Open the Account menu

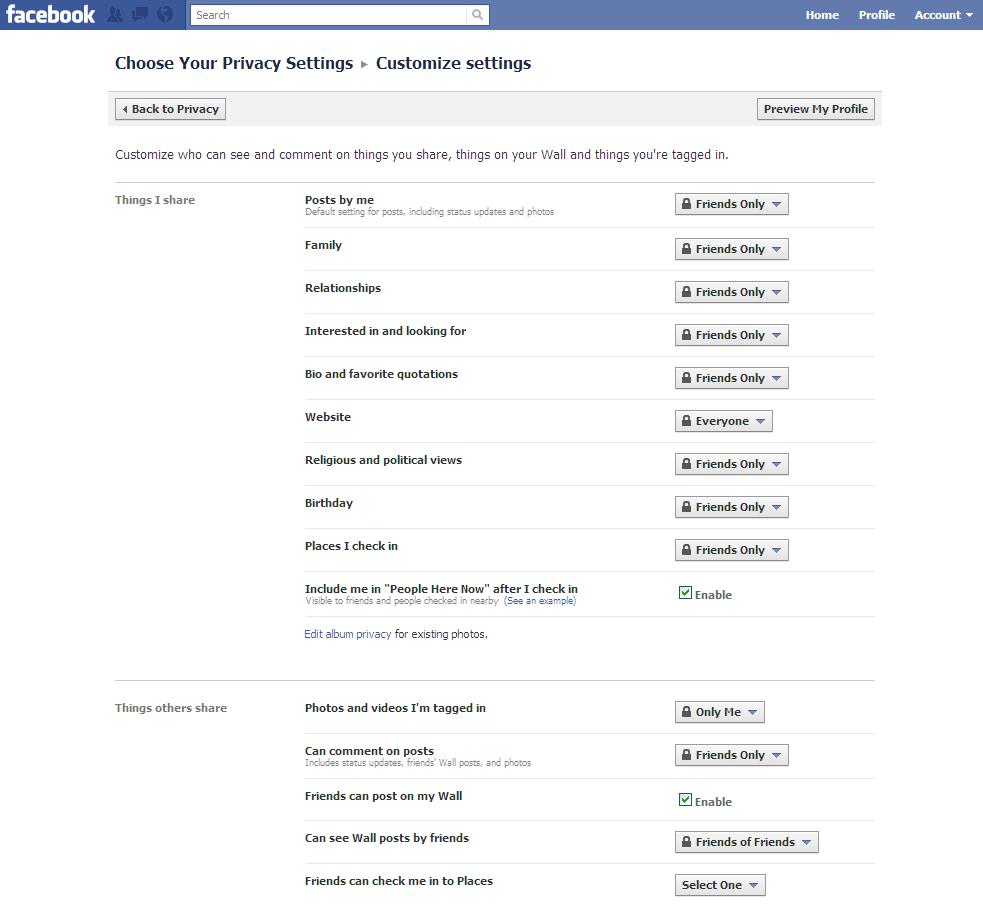tap(943, 14)
